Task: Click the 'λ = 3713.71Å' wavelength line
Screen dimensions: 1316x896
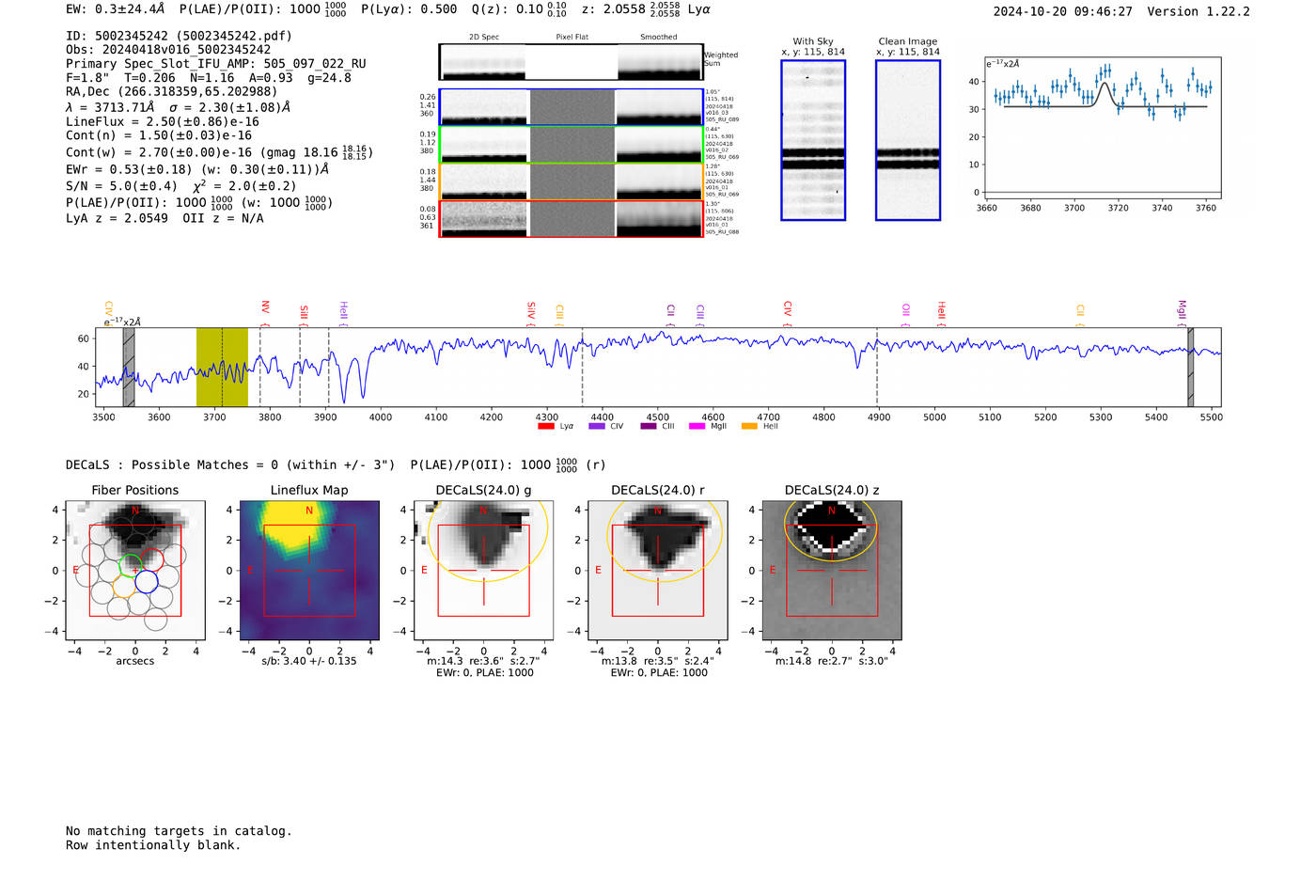Action: click(179, 107)
